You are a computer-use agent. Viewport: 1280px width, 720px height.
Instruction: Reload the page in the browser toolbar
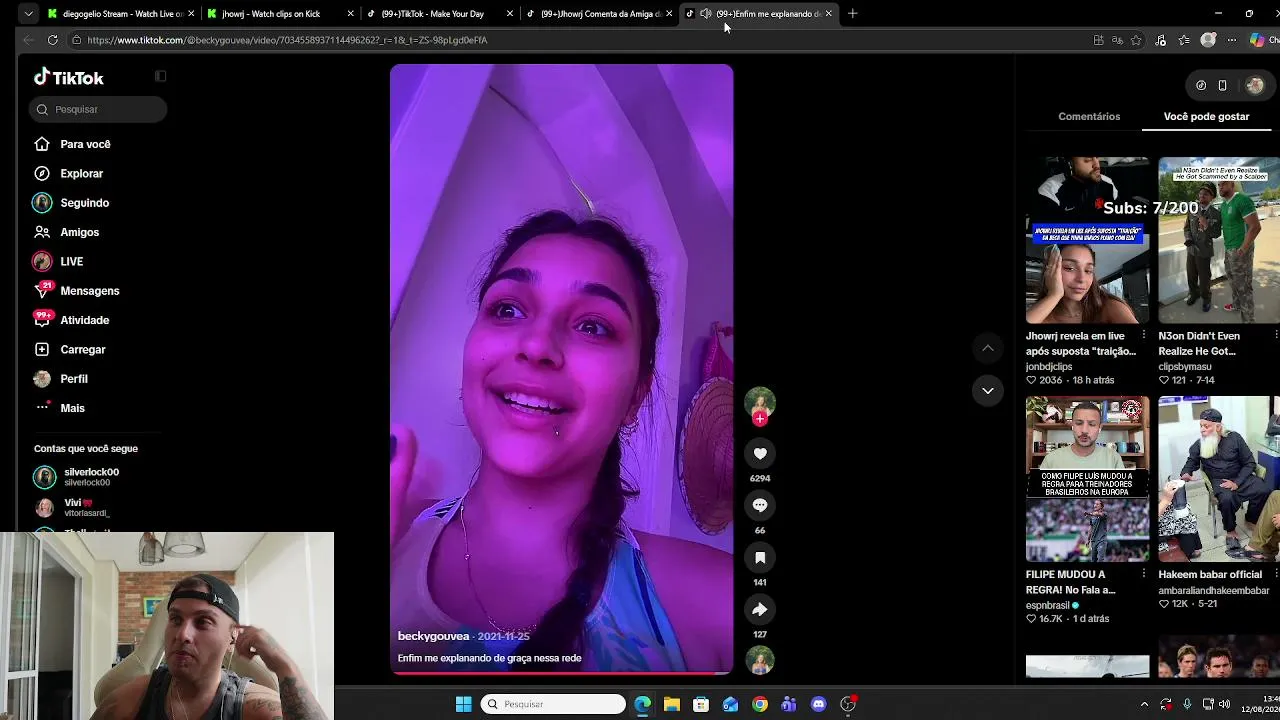click(x=52, y=40)
